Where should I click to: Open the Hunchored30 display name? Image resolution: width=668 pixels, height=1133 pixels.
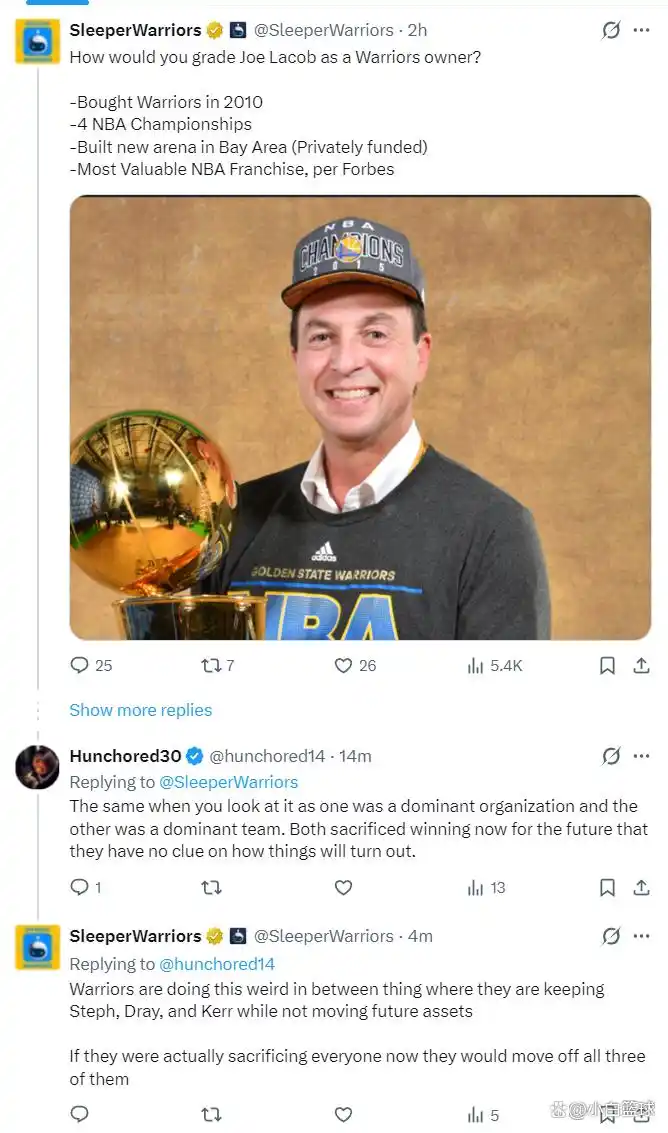coord(125,756)
